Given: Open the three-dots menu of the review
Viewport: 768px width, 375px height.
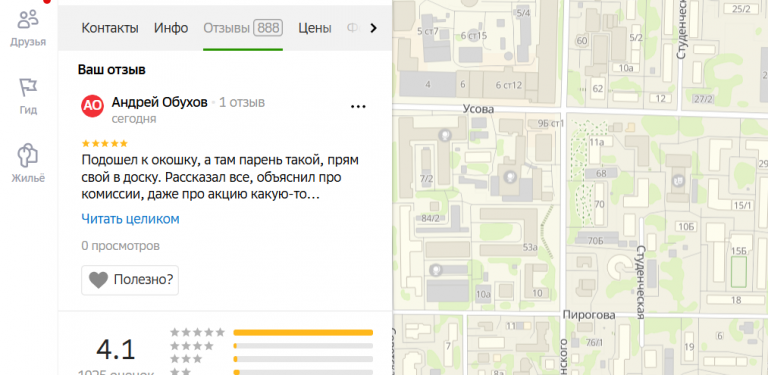Looking at the screenshot, I should (x=359, y=106).
